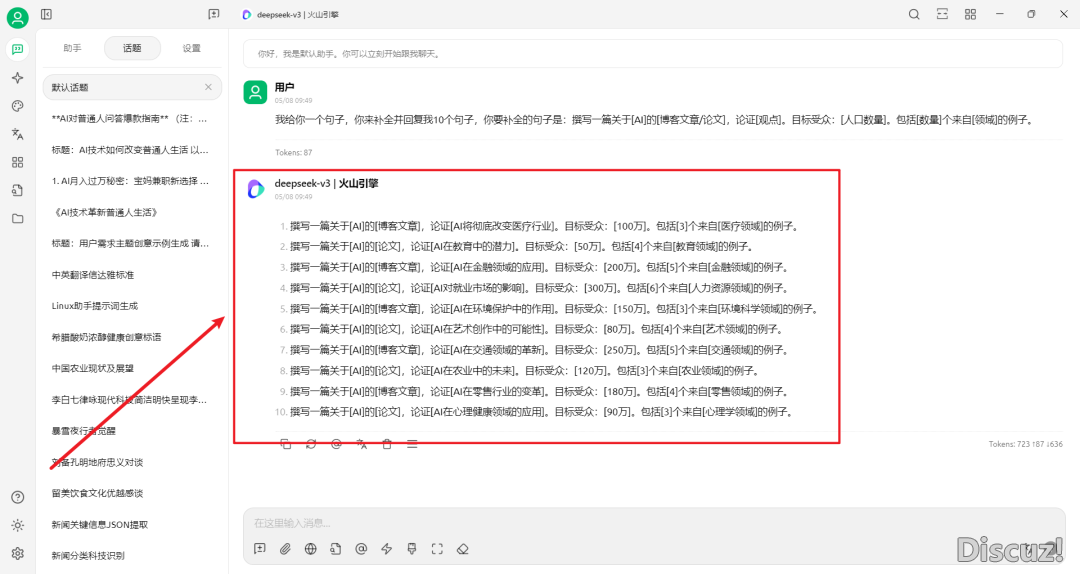Open search icon in the top bar
The width and height of the screenshot is (1080, 574).
tap(914, 14)
